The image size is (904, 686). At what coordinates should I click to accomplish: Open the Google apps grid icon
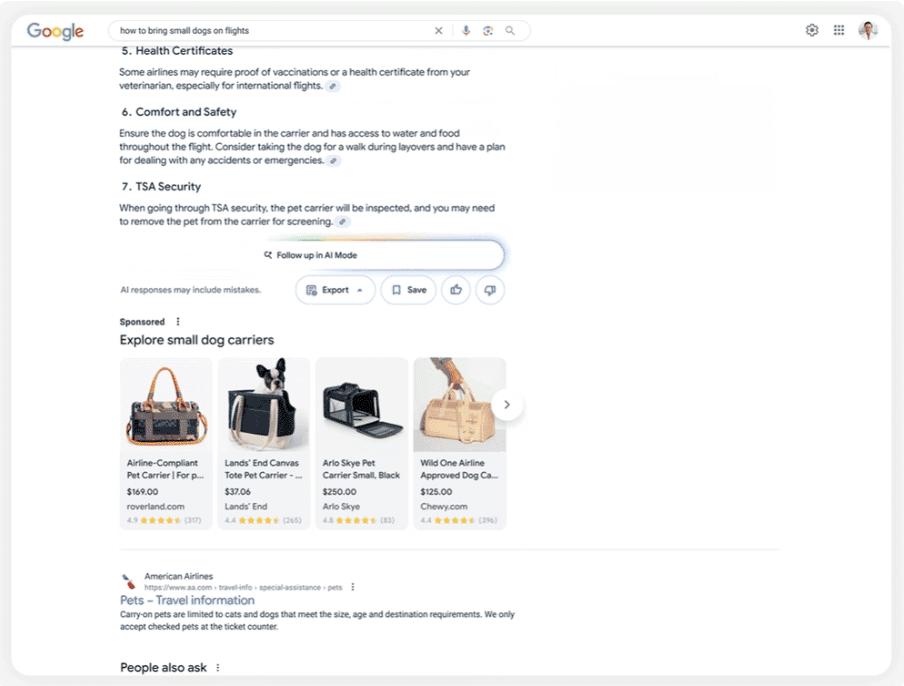pyautogui.click(x=839, y=30)
